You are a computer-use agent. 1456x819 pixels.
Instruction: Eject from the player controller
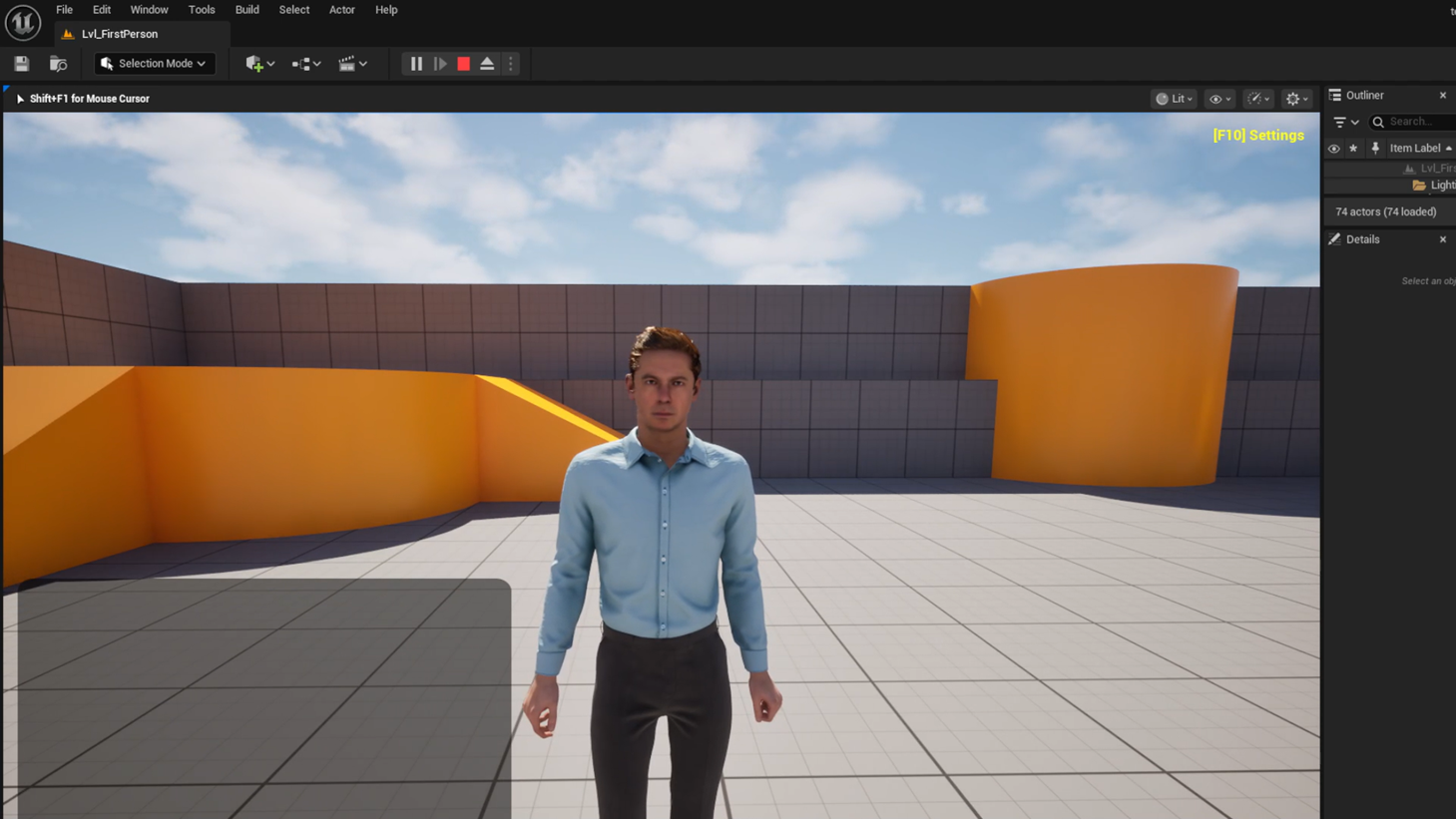pos(487,64)
